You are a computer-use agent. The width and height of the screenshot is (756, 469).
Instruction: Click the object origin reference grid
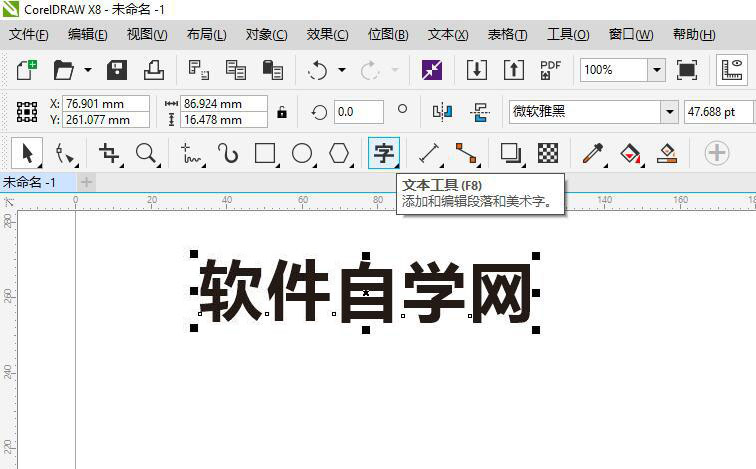coord(27,111)
